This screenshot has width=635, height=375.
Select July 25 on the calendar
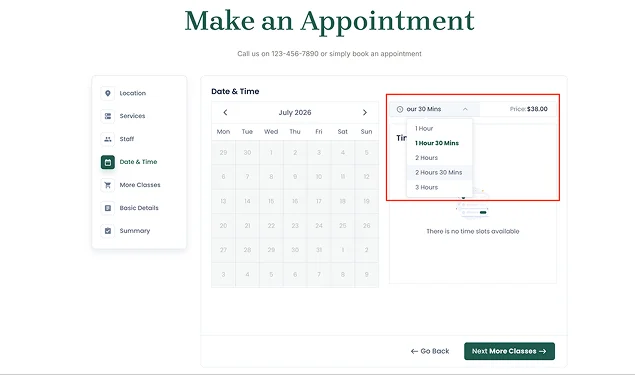click(x=343, y=226)
